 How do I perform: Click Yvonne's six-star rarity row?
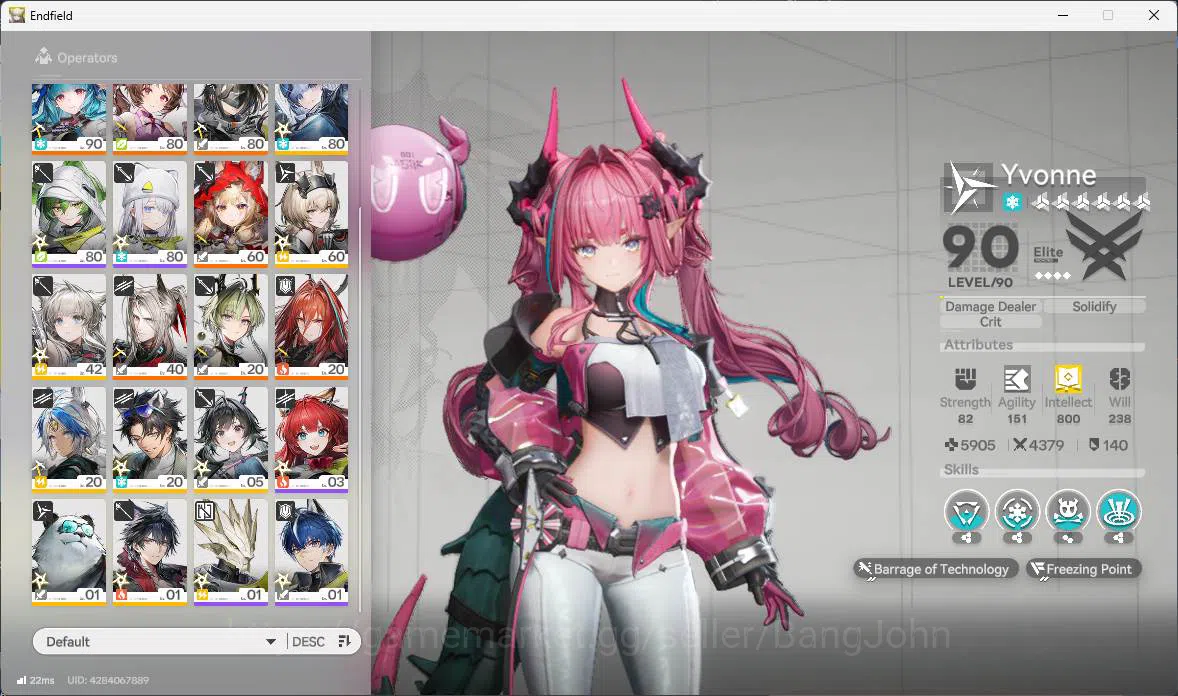(1090, 201)
